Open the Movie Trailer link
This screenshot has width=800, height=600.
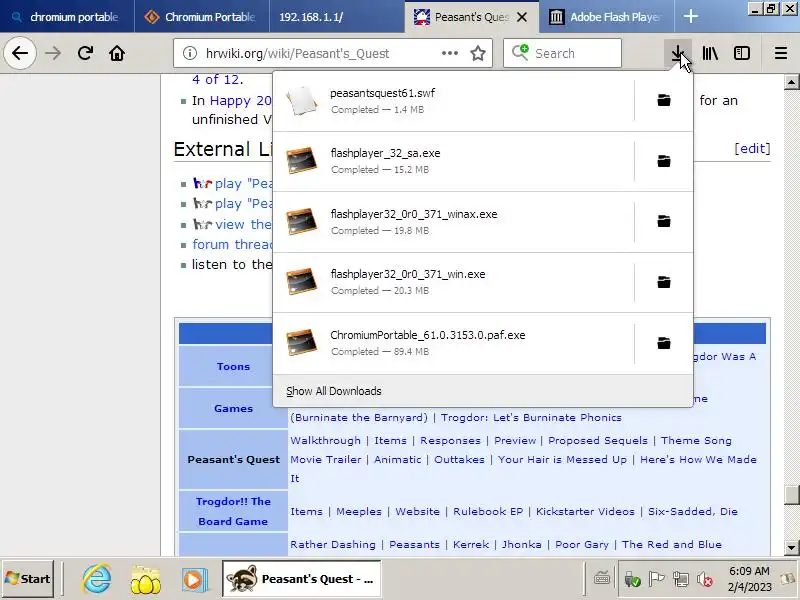[326, 459]
